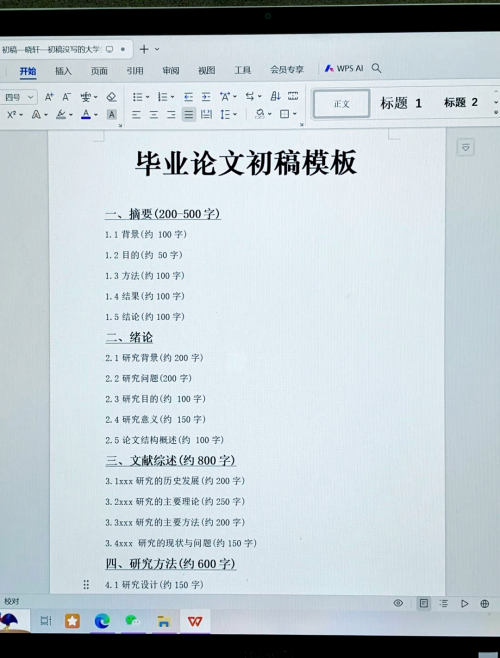Screen dimensions: 500x658
Task: Insert numbered list
Action: click(162, 97)
